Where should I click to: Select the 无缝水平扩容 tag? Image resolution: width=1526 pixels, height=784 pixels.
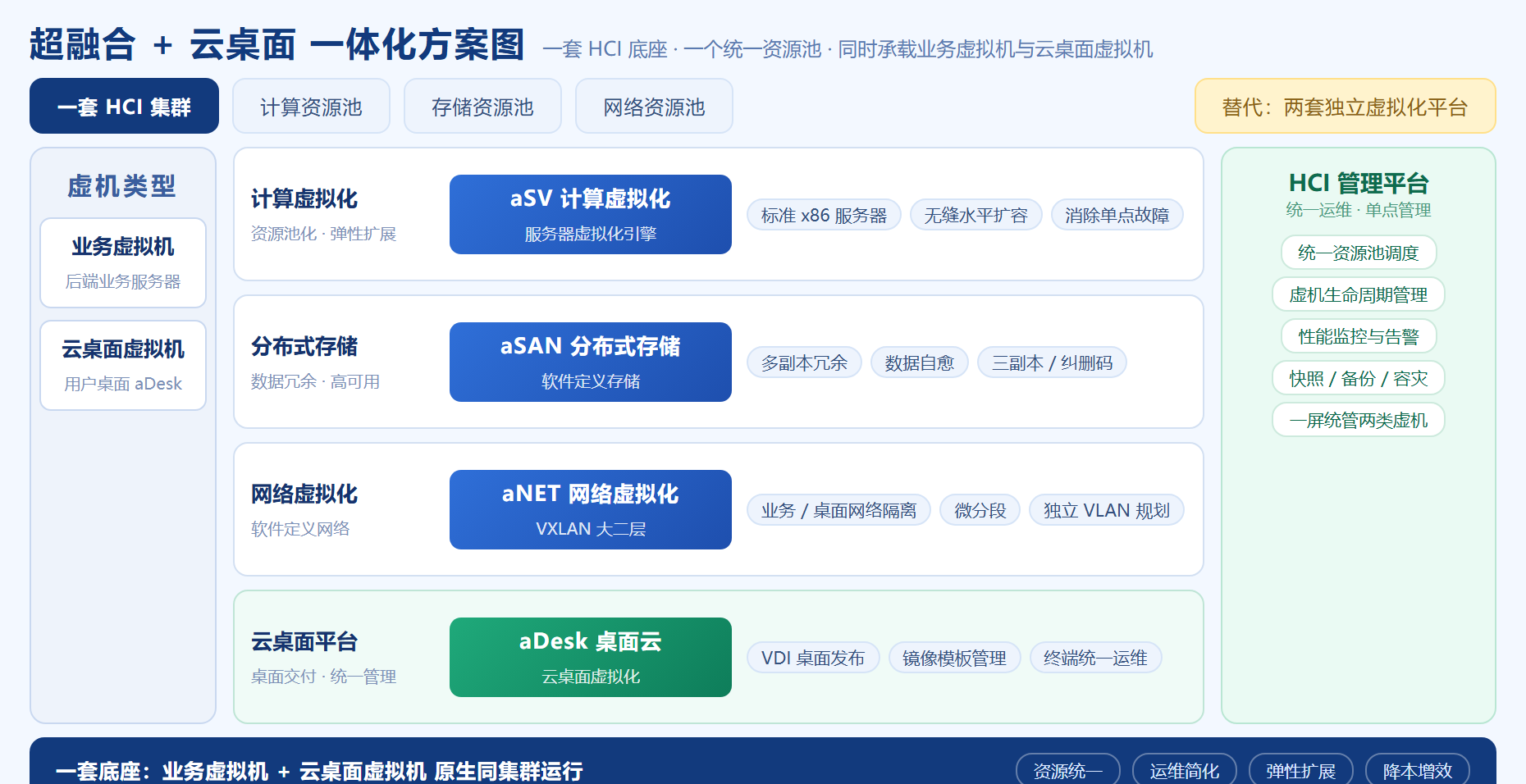point(976,215)
